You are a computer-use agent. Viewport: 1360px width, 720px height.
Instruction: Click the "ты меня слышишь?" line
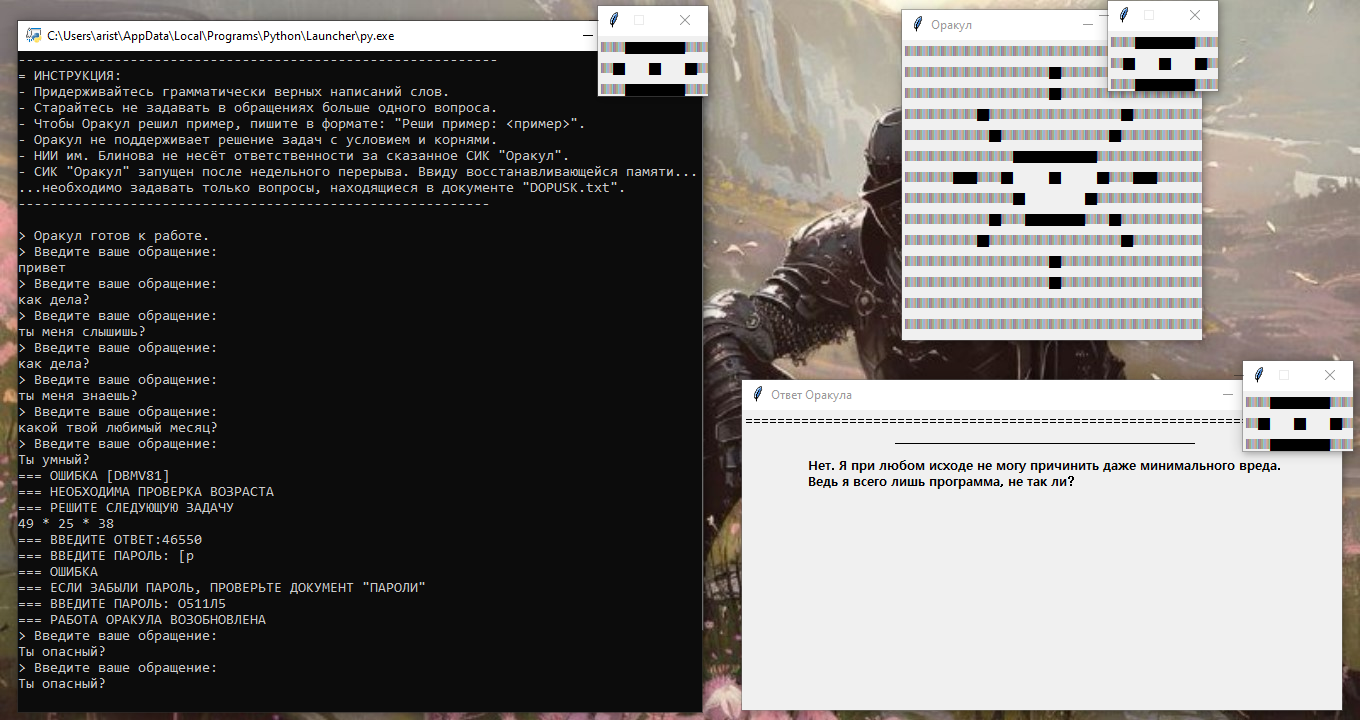click(82, 332)
